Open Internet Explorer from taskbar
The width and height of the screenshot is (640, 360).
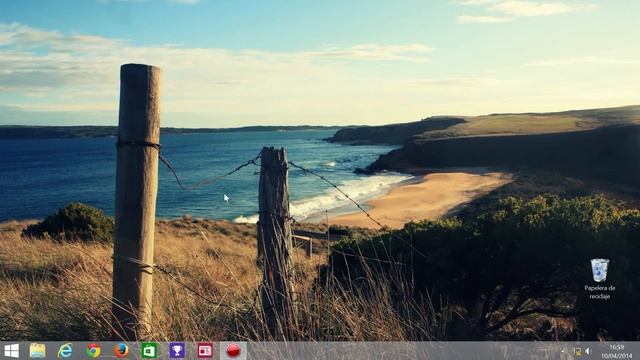[65, 351]
